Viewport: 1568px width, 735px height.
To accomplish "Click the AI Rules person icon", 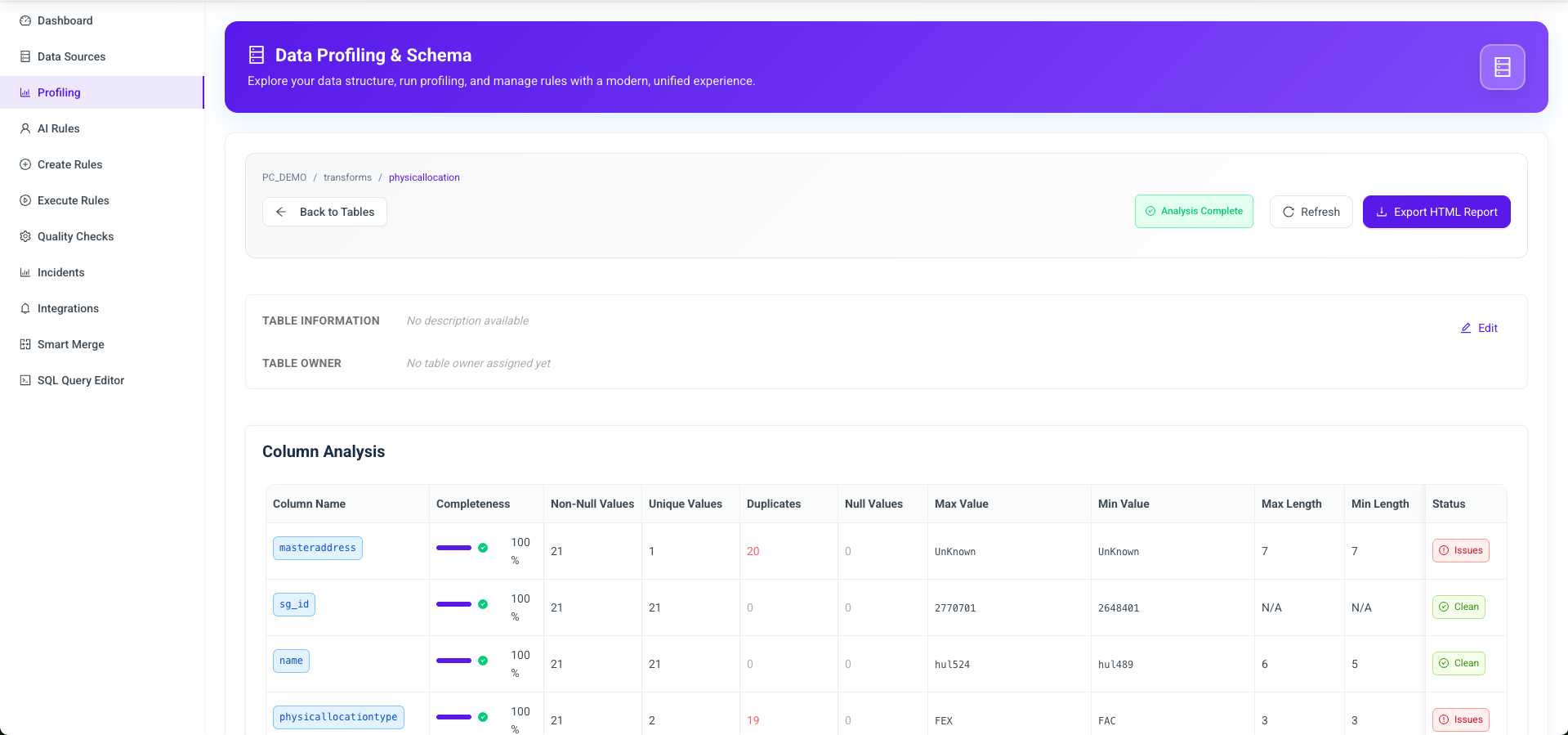I will coord(25,128).
